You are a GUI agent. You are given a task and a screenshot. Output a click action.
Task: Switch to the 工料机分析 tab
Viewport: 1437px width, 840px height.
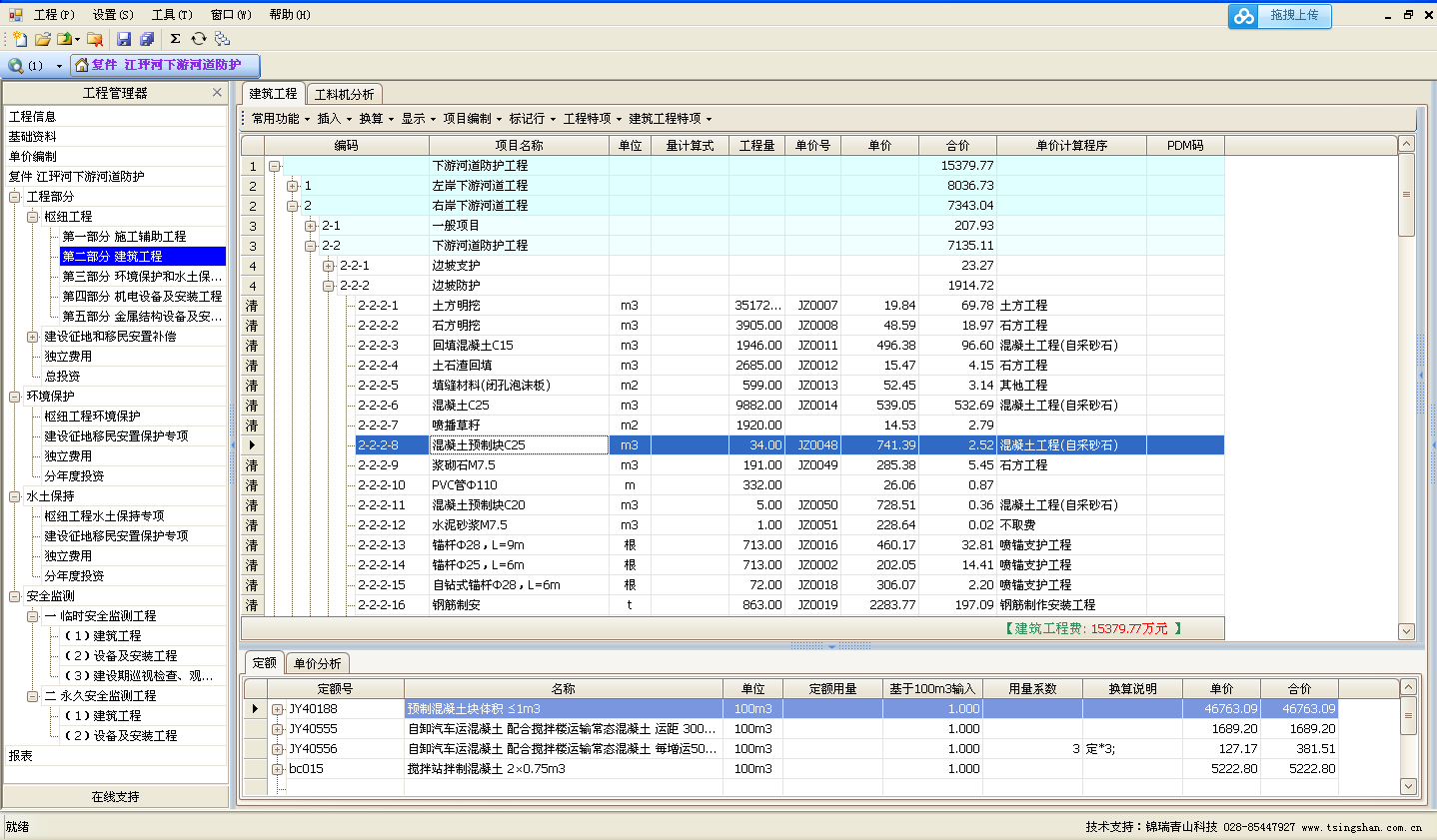(x=344, y=94)
